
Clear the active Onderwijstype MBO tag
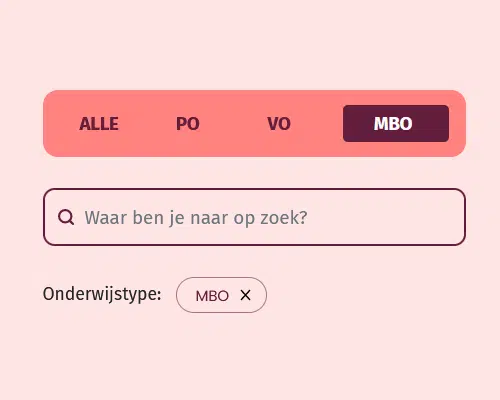[x=245, y=295]
